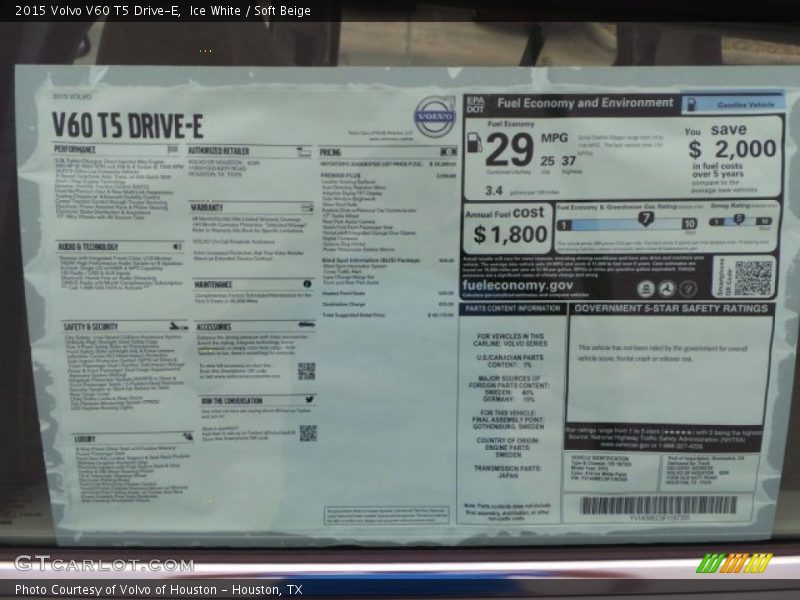This screenshot has height=600, width=800.
Task: Click the Destination Charge line in pricing
Action: (389, 304)
